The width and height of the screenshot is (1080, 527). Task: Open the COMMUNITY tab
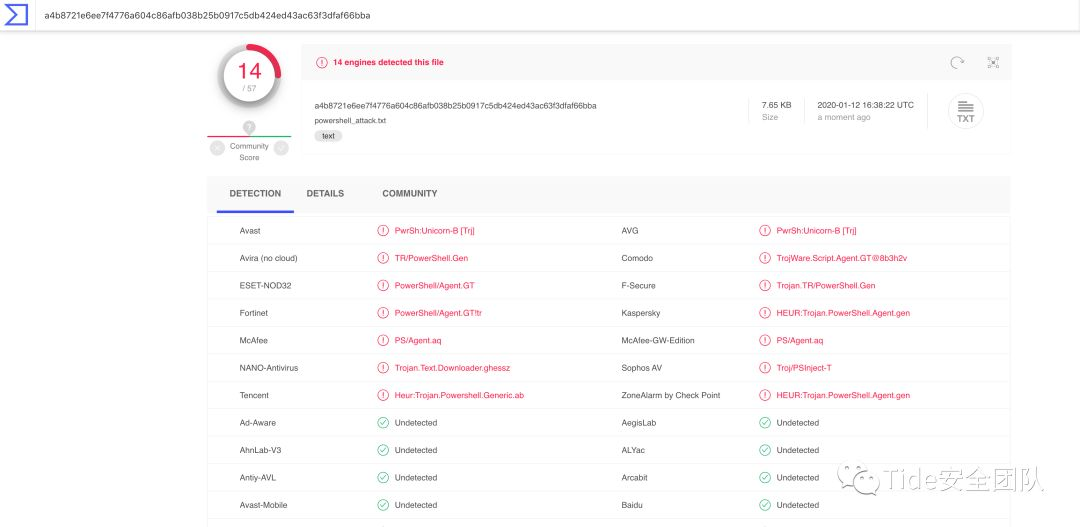(x=409, y=193)
